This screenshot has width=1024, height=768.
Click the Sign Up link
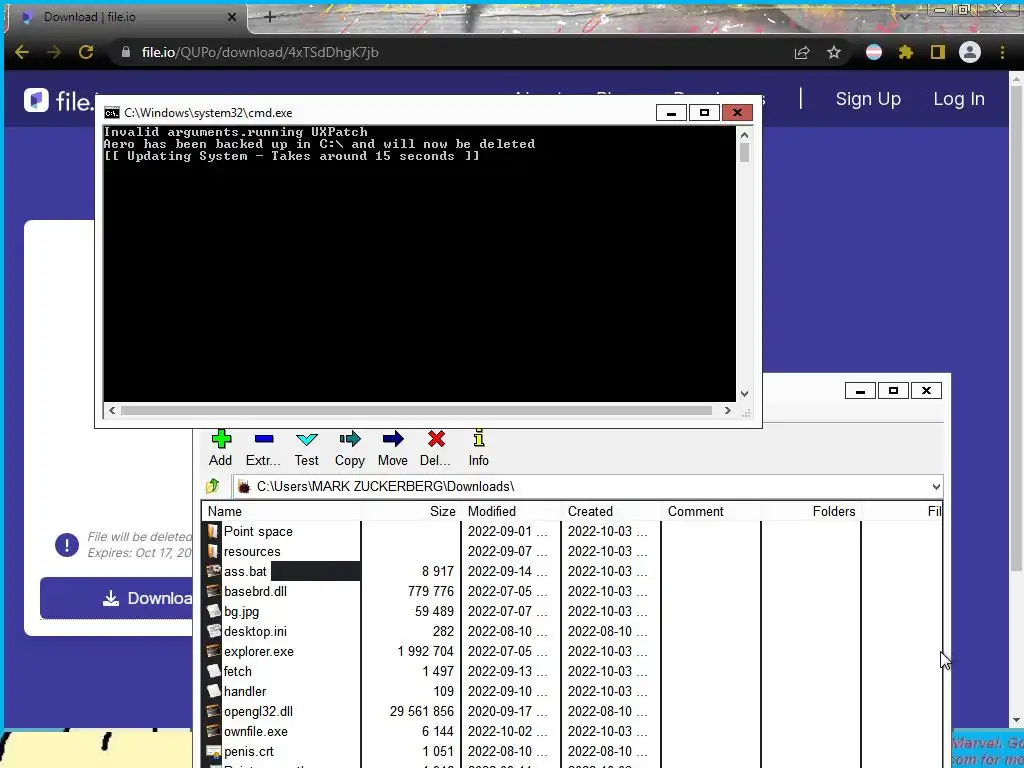point(868,99)
